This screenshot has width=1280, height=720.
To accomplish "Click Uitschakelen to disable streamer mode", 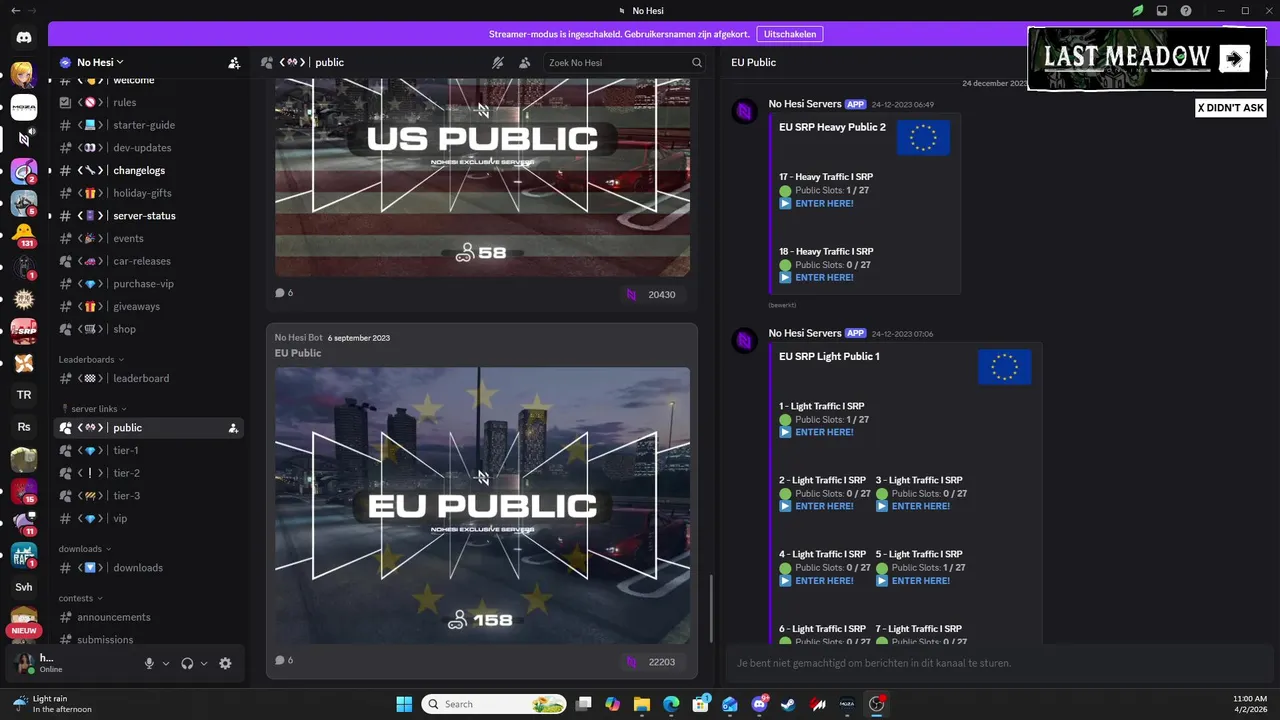I will pyautogui.click(x=790, y=34).
